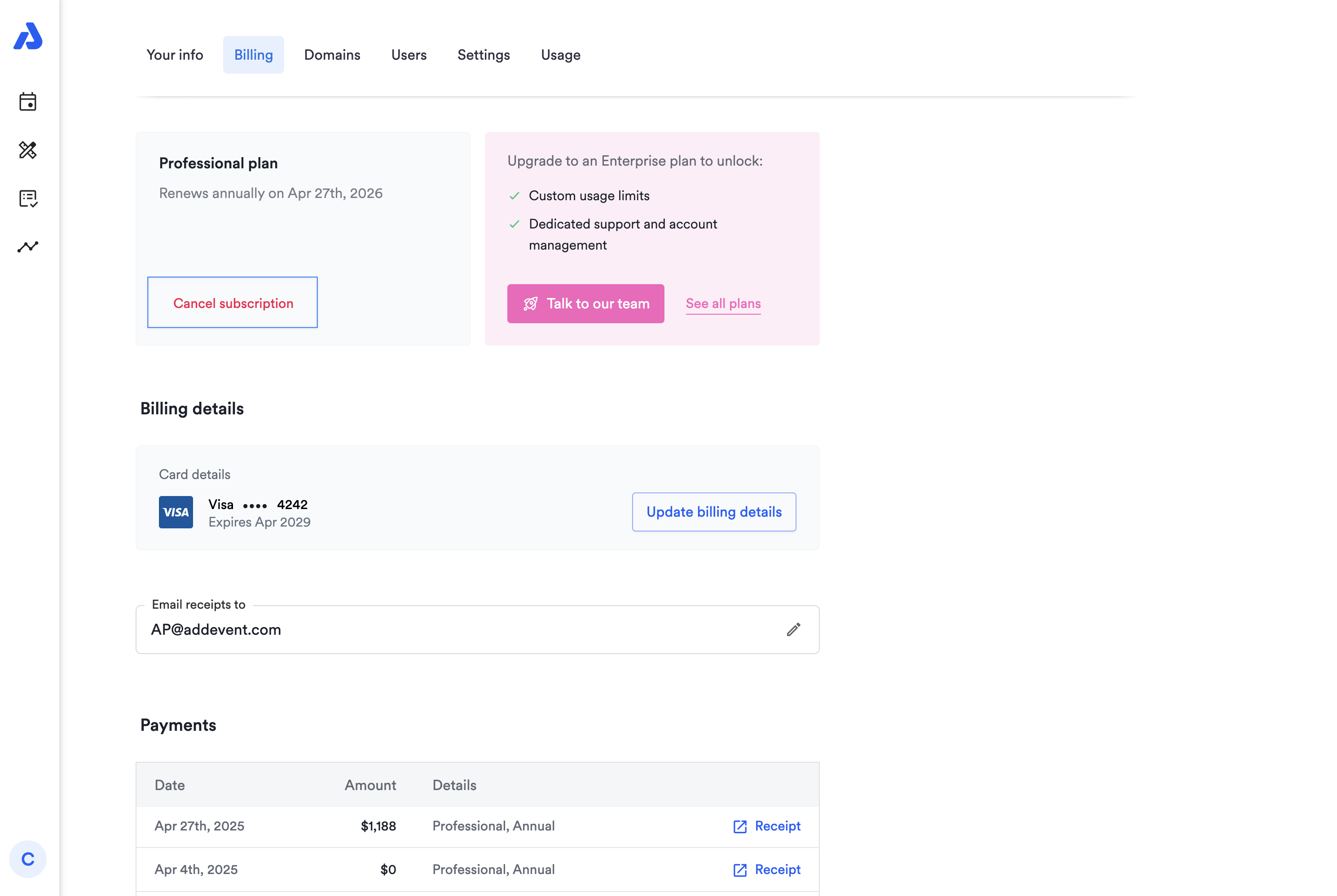Screen dimensions: 1337x896
Task: Click the $0 amount cell
Action: (388, 870)
